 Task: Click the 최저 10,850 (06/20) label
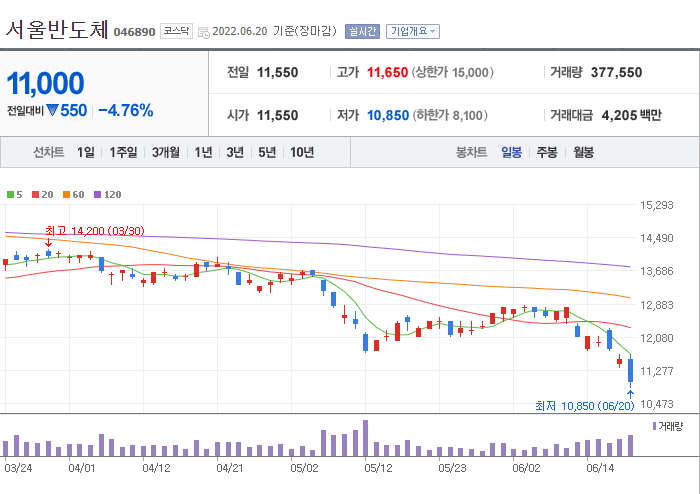[584, 406]
